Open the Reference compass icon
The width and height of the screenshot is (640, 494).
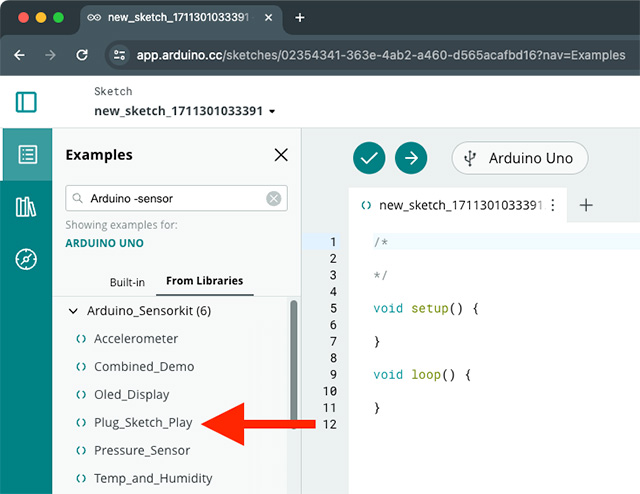[x=27, y=260]
